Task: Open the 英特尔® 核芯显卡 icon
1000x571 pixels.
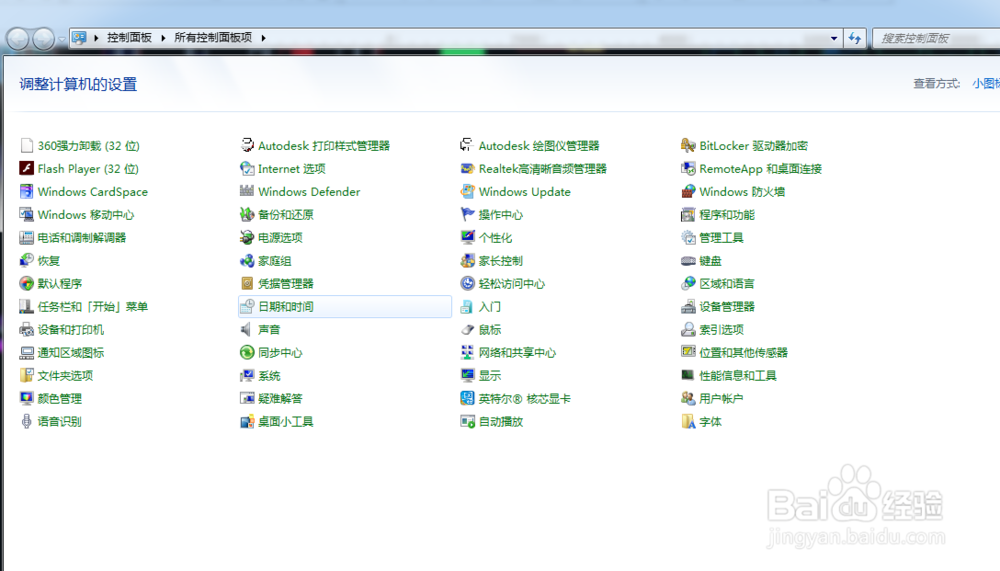Action: coord(467,398)
